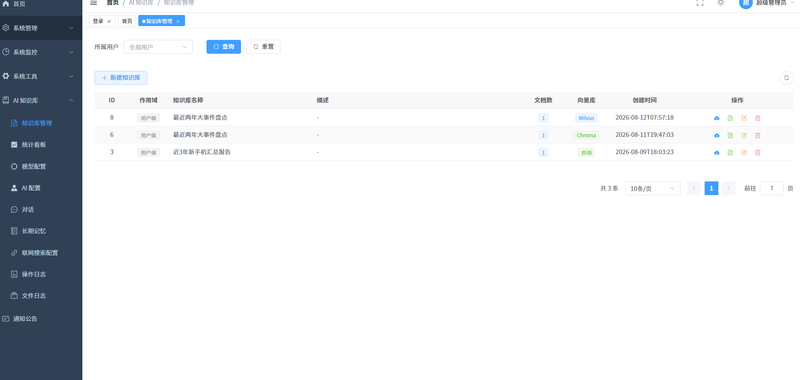This screenshot has height=380, width=800.
Task: Open AI 配置 in the sidebar
Action: 41,188
